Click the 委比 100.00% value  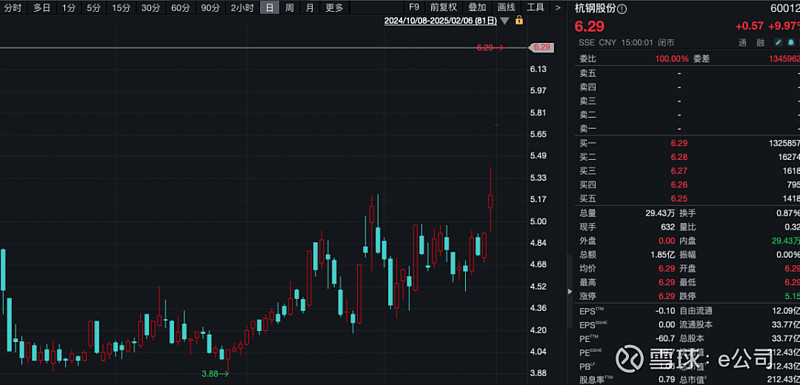tap(672, 59)
